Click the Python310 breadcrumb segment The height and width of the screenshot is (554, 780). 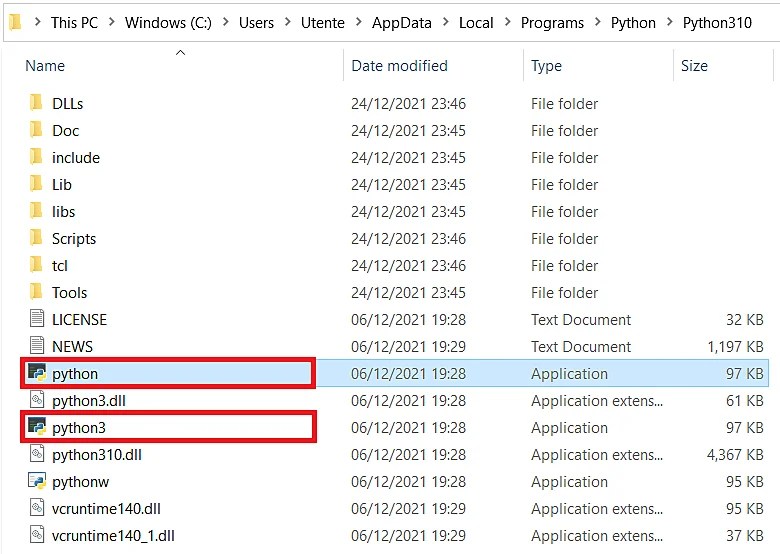pos(717,22)
